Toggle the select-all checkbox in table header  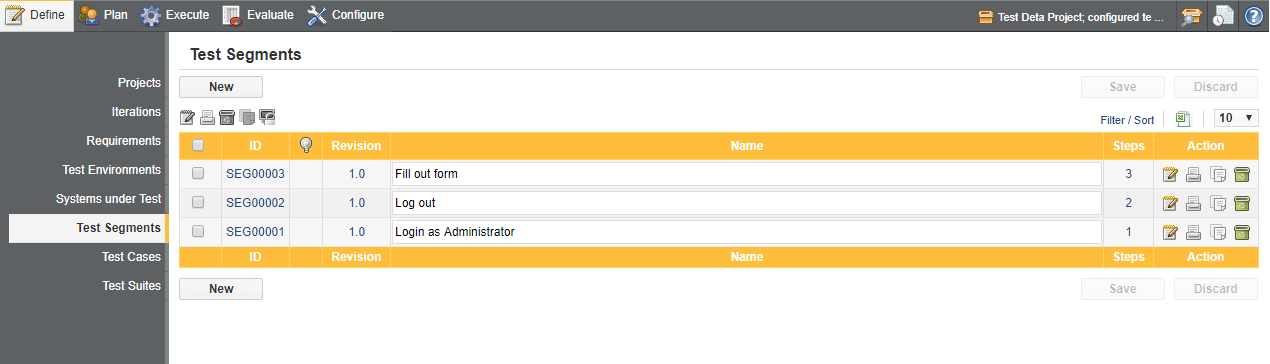point(198,146)
